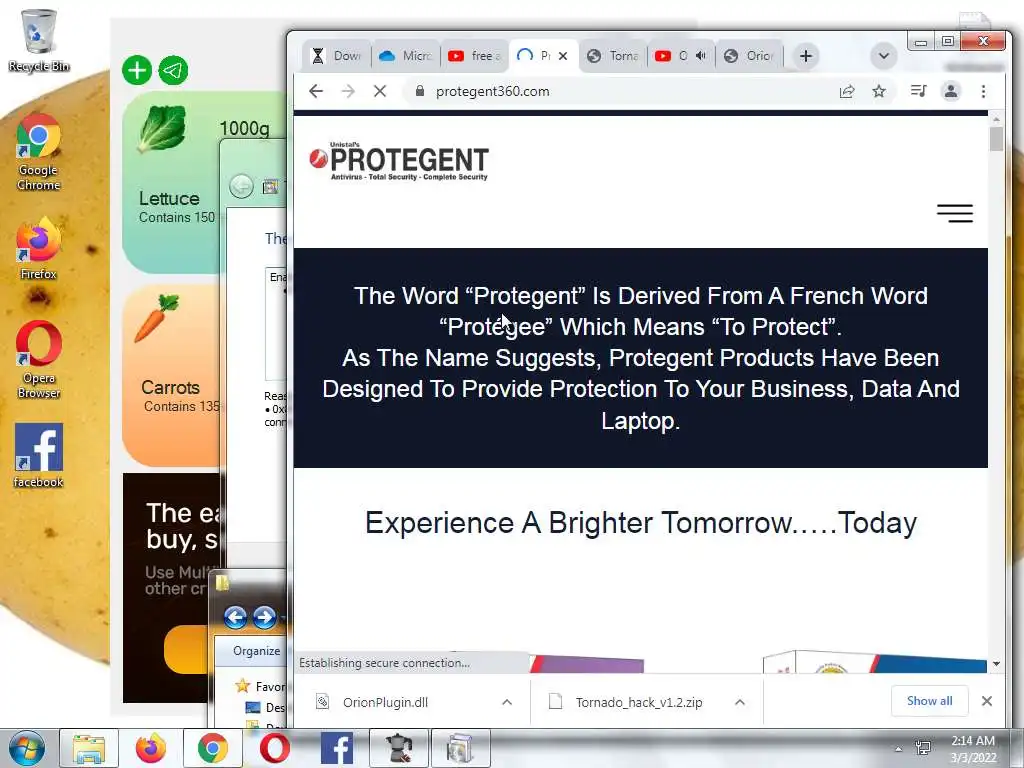
Task: Open Chrome's three-dot menu
Action: tap(984, 91)
